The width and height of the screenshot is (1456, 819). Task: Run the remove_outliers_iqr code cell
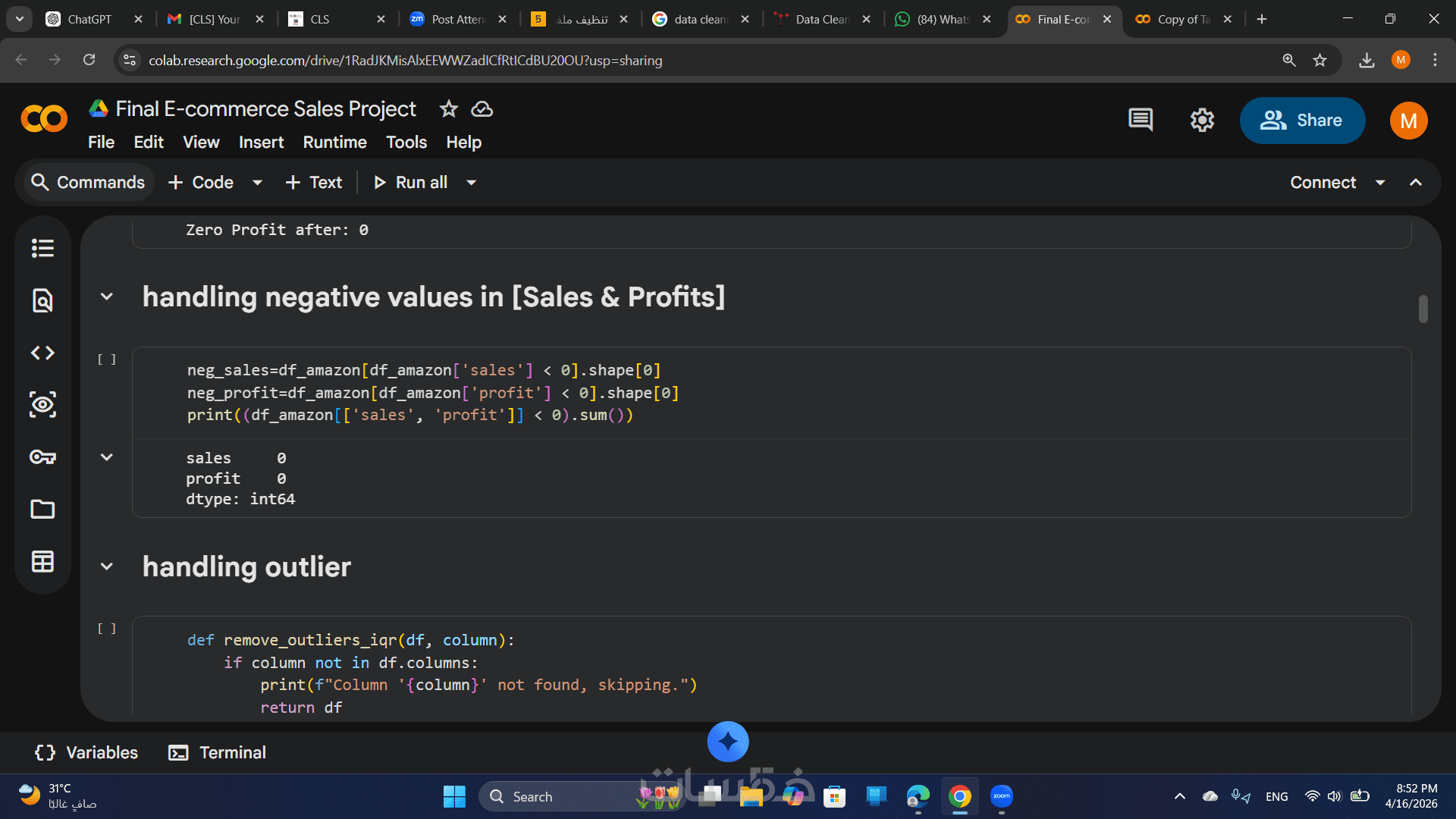pyautogui.click(x=106, y=629)
